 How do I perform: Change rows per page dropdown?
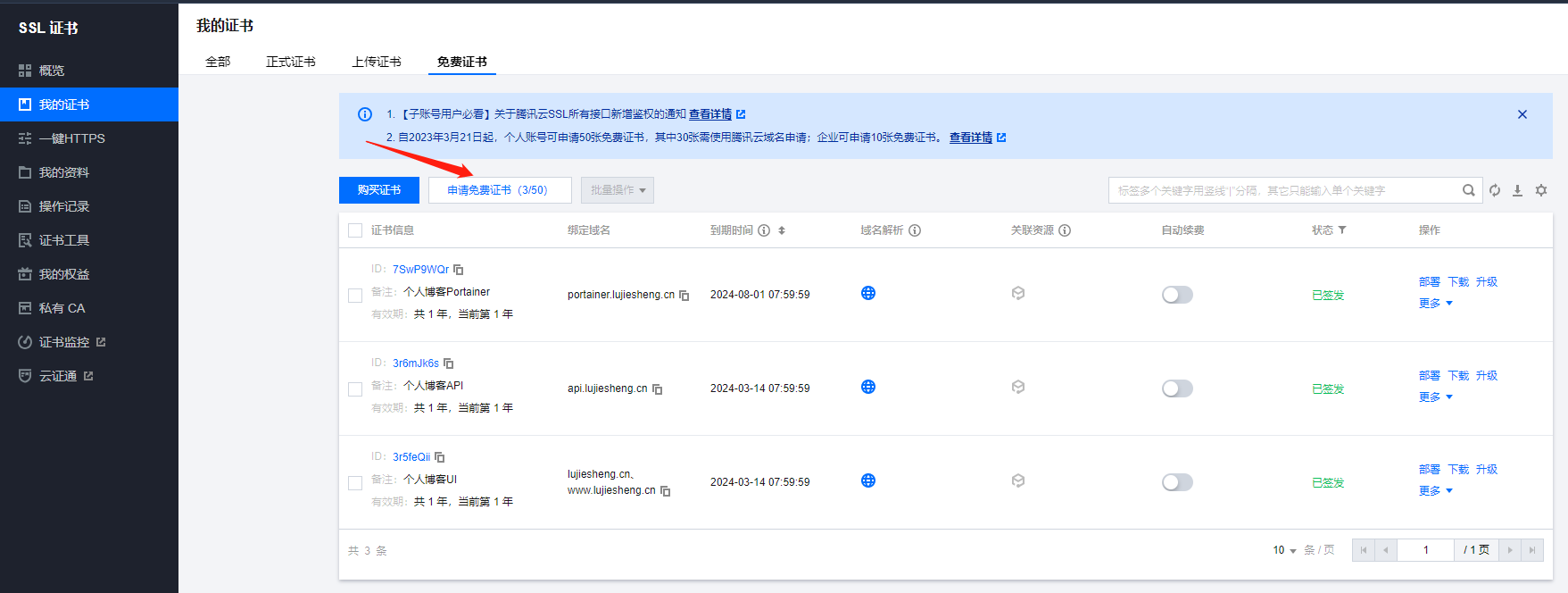pos(1284,550)
